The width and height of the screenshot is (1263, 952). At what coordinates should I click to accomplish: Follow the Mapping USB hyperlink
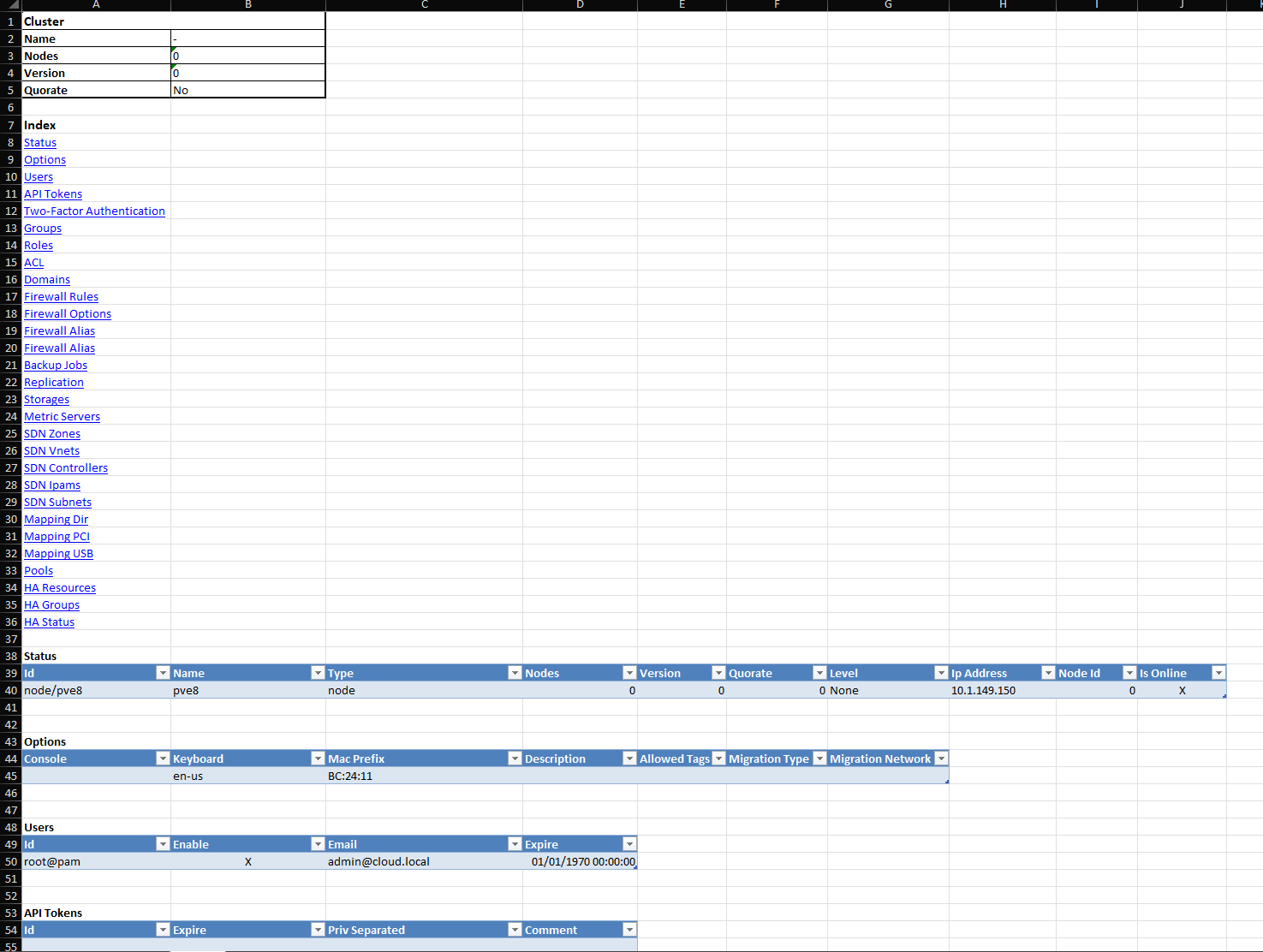(x=58, y=553)
